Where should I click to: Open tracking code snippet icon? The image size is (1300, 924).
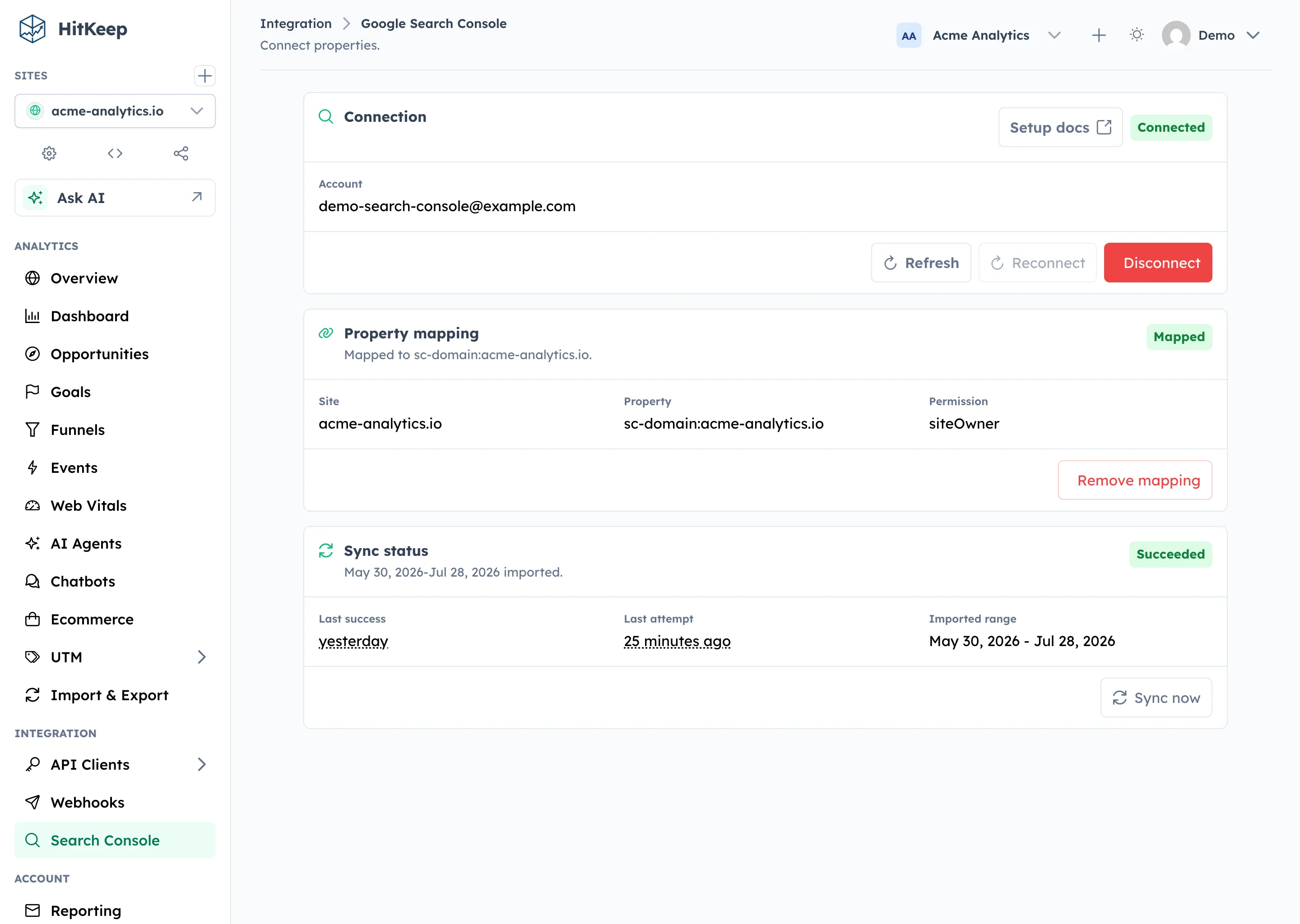pos(115,153)
